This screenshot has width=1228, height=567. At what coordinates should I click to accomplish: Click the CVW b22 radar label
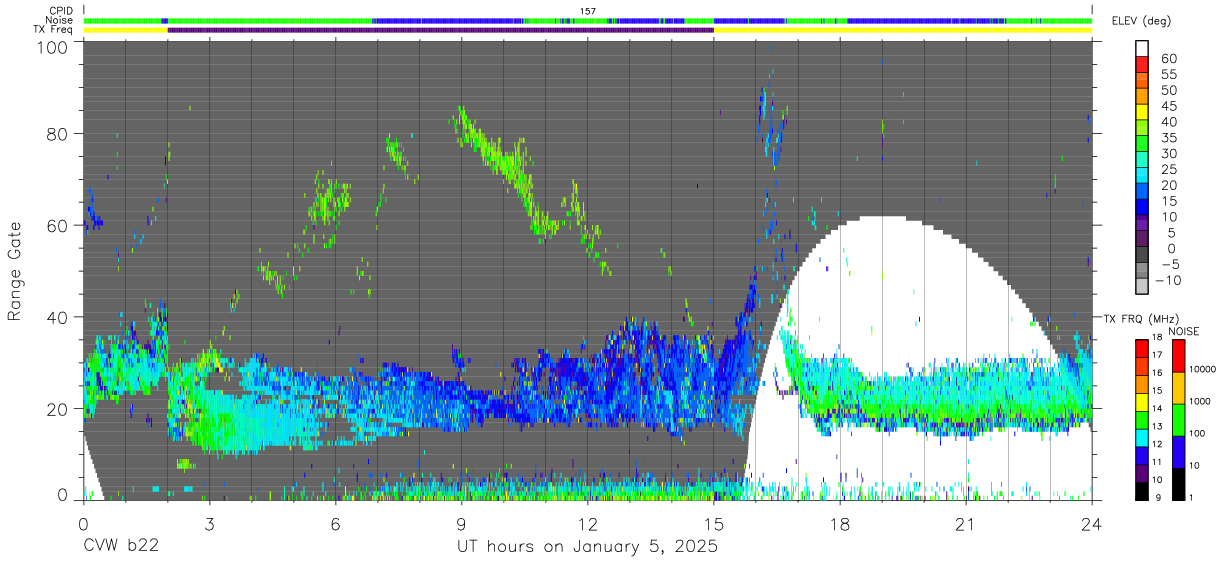121,547
